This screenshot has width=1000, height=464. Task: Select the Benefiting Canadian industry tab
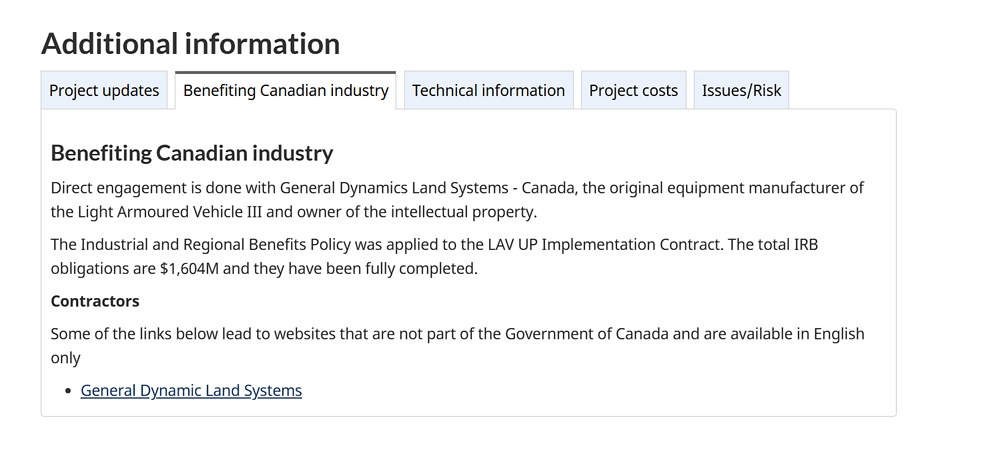(285, 90)
